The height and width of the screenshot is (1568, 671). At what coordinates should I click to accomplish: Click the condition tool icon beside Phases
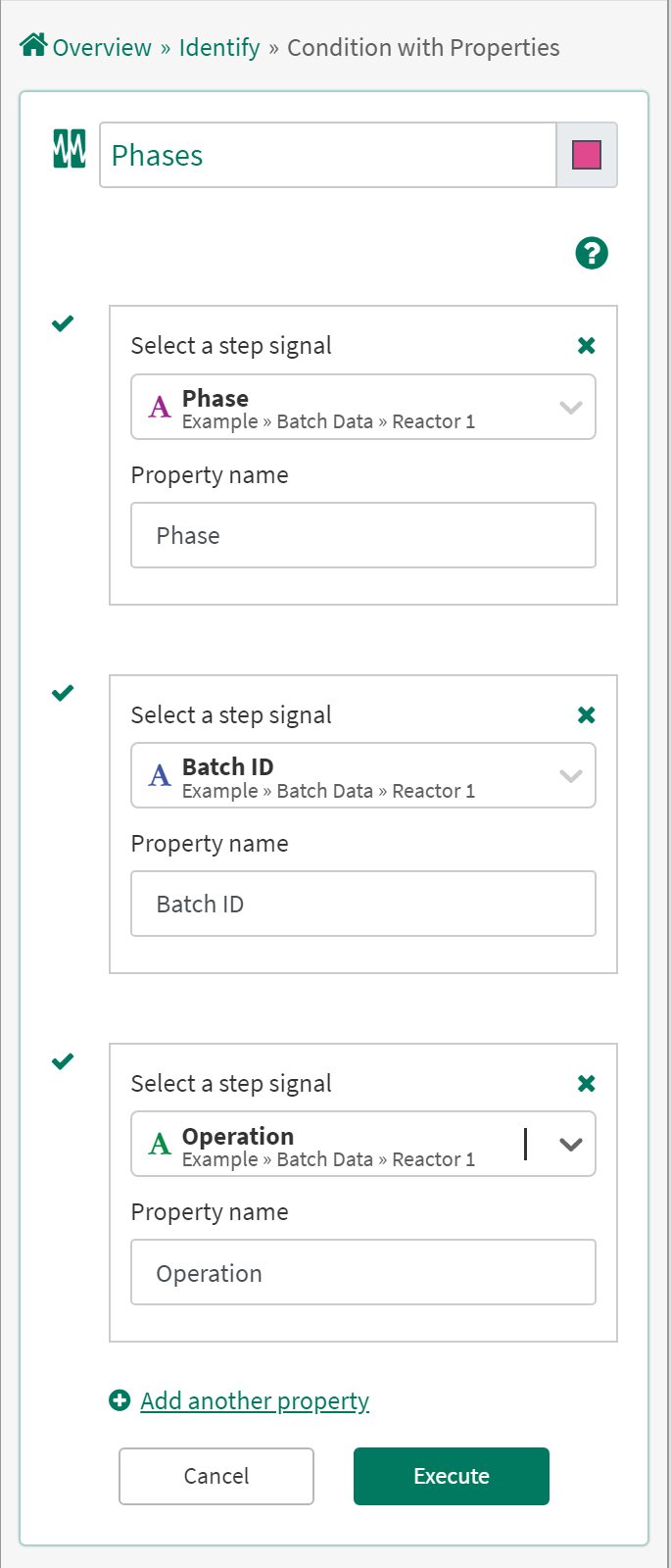coord(67,154)
